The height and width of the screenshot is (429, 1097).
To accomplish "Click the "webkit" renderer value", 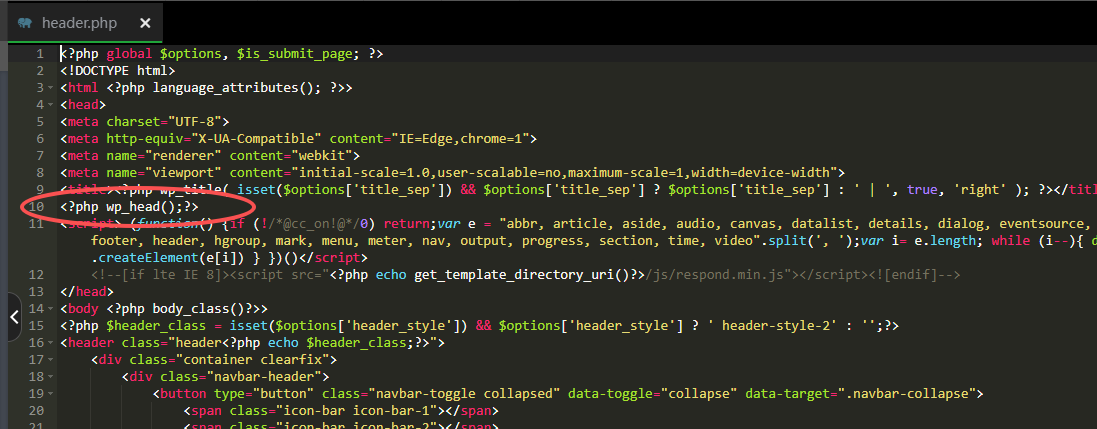I will click(x=322, y=155).
